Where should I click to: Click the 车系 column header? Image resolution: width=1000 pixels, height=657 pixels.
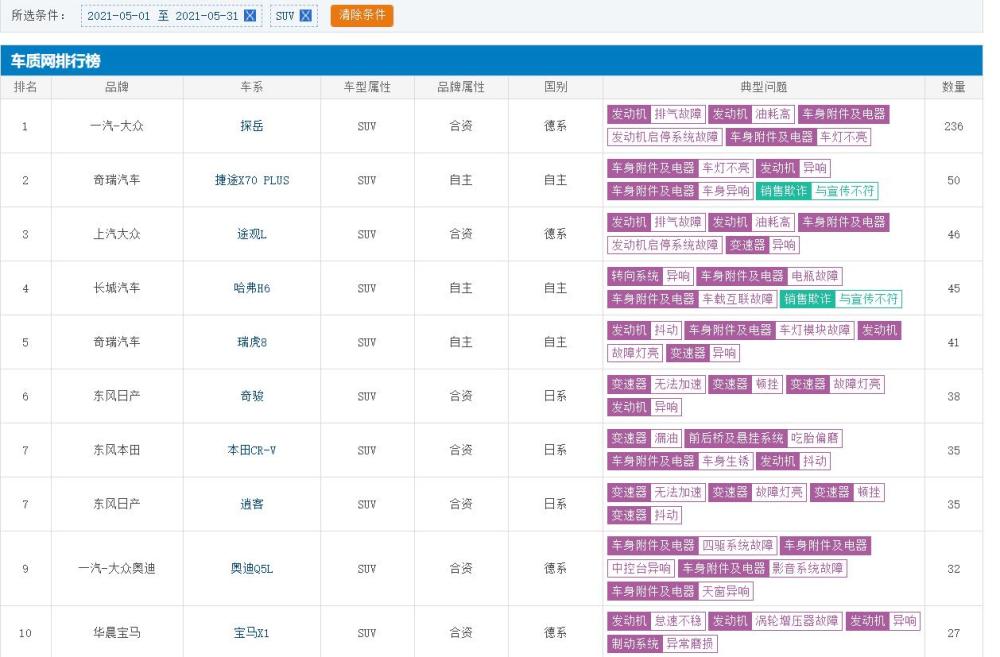pyautogui.click(x=252, y=87)
